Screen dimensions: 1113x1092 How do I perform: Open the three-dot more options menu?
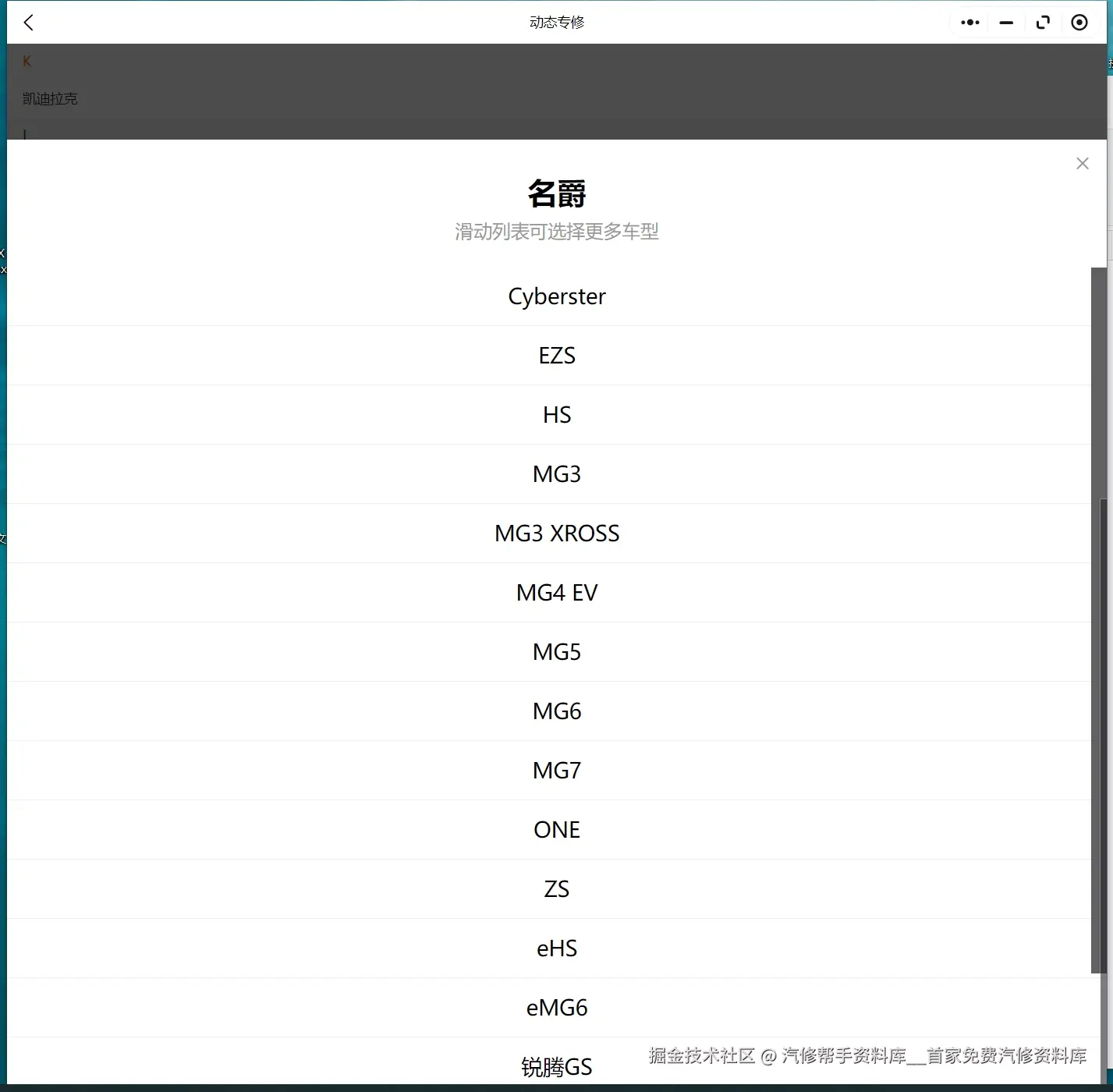pyautogui.click(x=969, y=22)
